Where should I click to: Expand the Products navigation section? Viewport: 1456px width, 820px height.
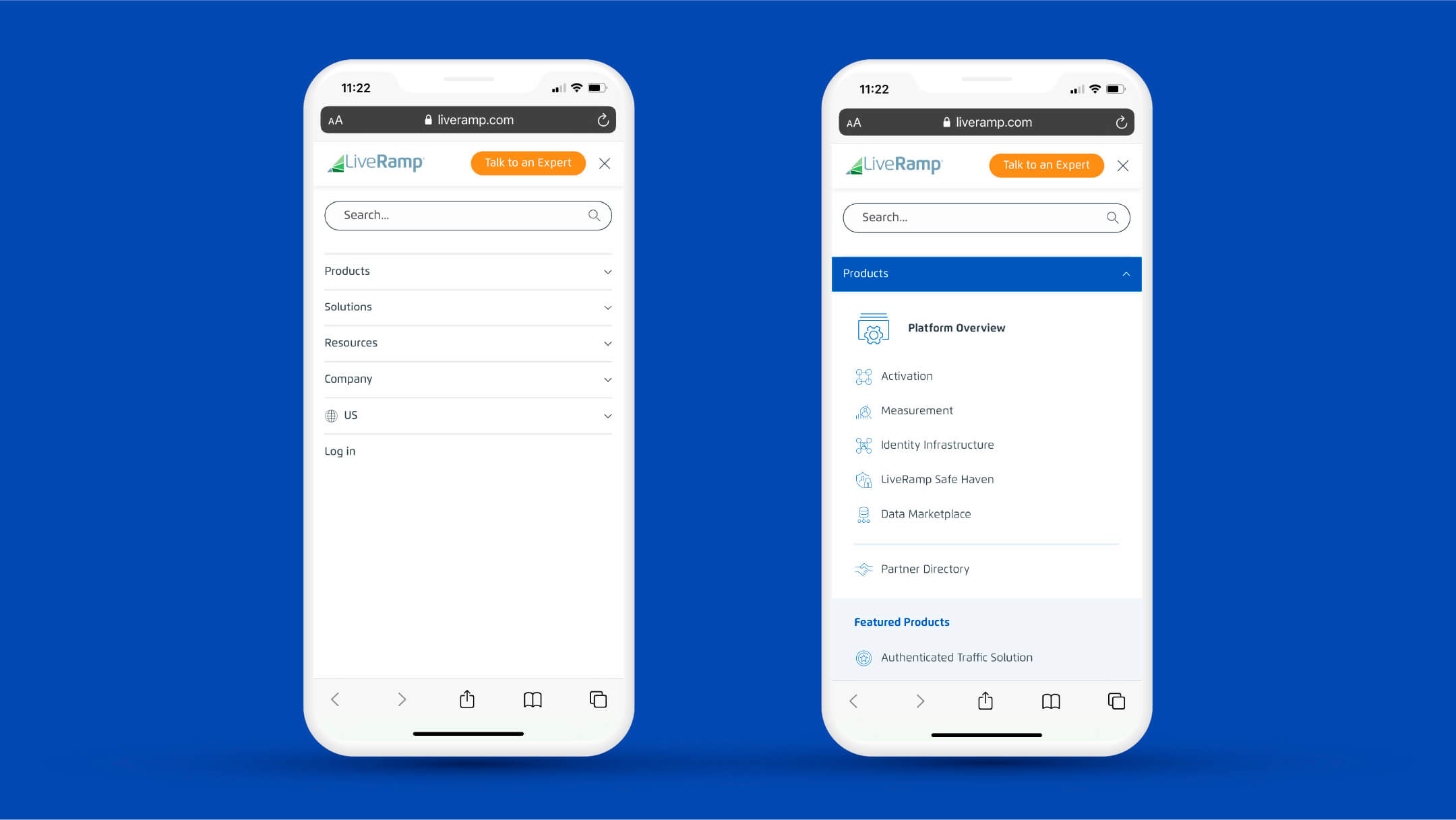pyautogui.click(x=467, y=271)
